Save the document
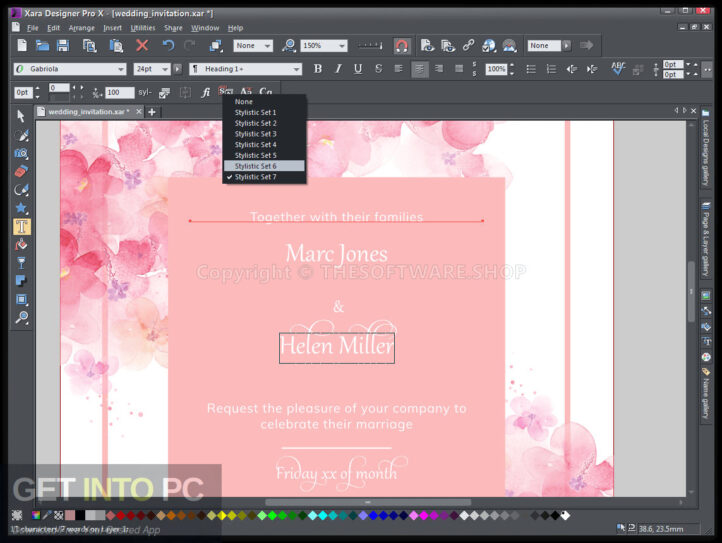 63,45
